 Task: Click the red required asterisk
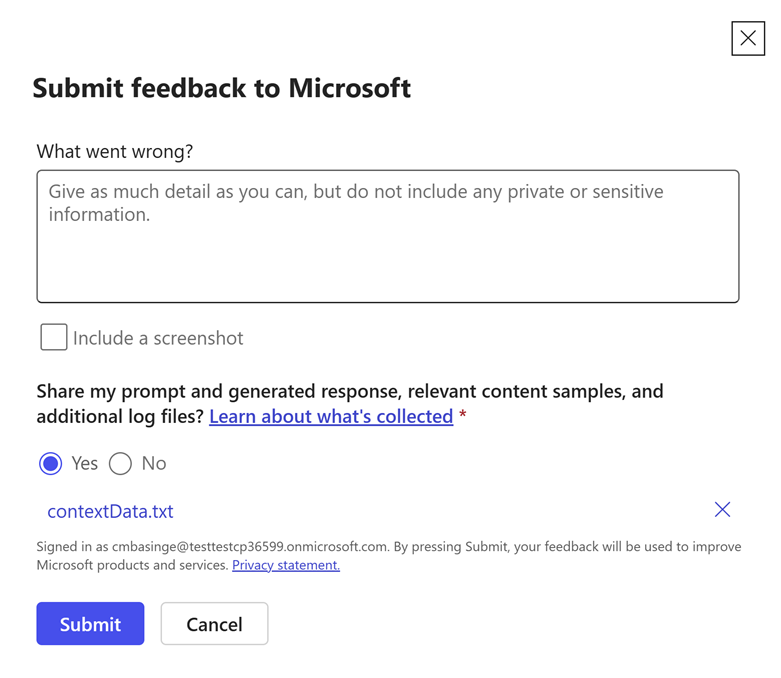tap(463, 415)
